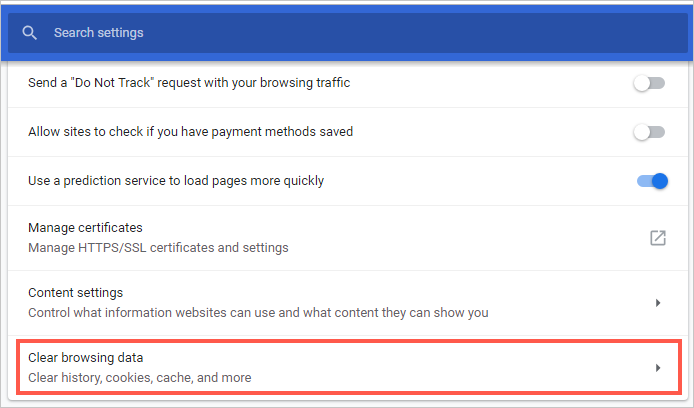Image resolution: width=694 pixels, height=408 pixels.
Task: Click the "Allow sites to check" payment label
Action: 190,132
